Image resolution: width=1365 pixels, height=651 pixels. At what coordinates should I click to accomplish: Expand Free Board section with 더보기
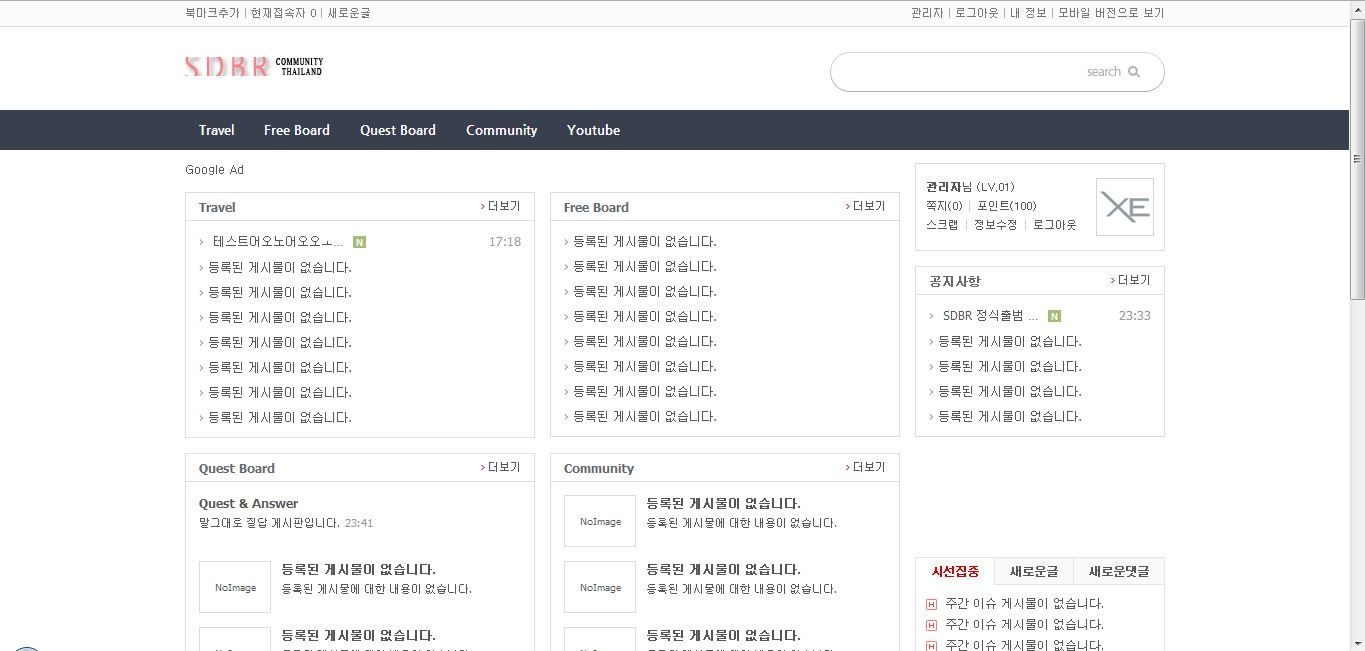865,206
